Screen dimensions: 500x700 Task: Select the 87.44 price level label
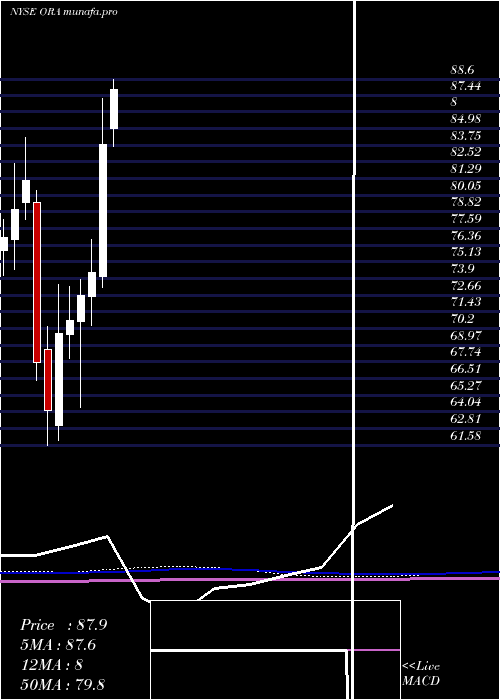pos(466,86)
